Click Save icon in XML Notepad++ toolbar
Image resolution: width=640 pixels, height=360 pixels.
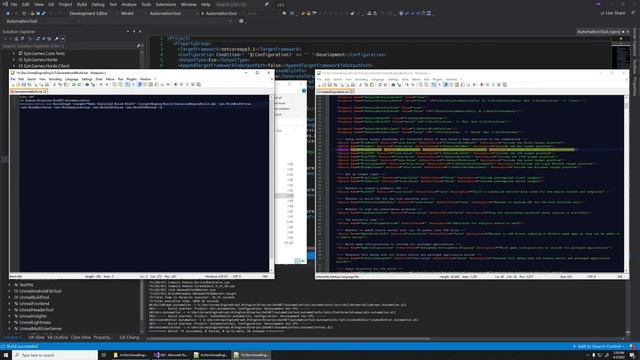329,85
